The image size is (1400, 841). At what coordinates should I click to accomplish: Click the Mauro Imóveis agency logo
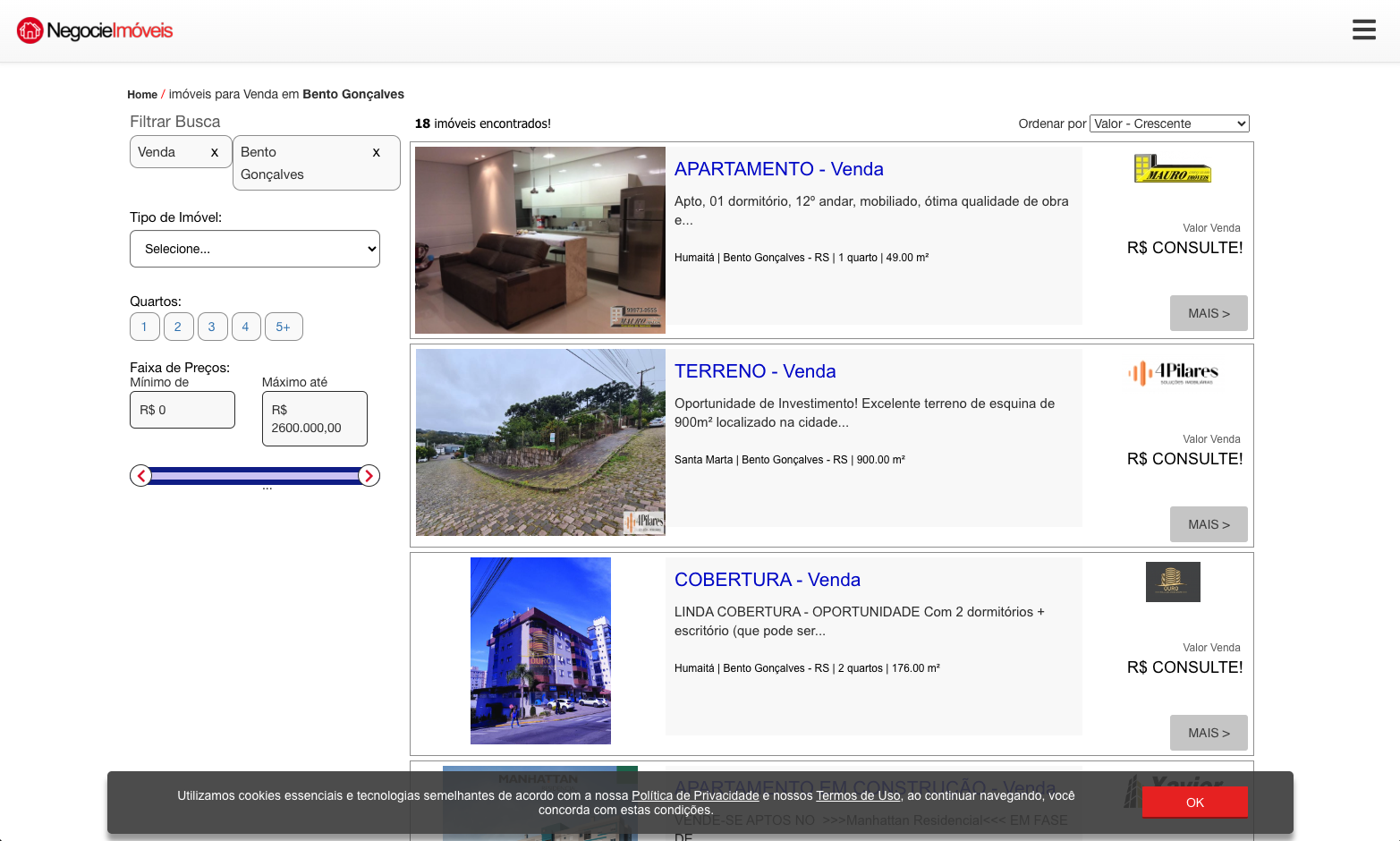pos(1172,168)
